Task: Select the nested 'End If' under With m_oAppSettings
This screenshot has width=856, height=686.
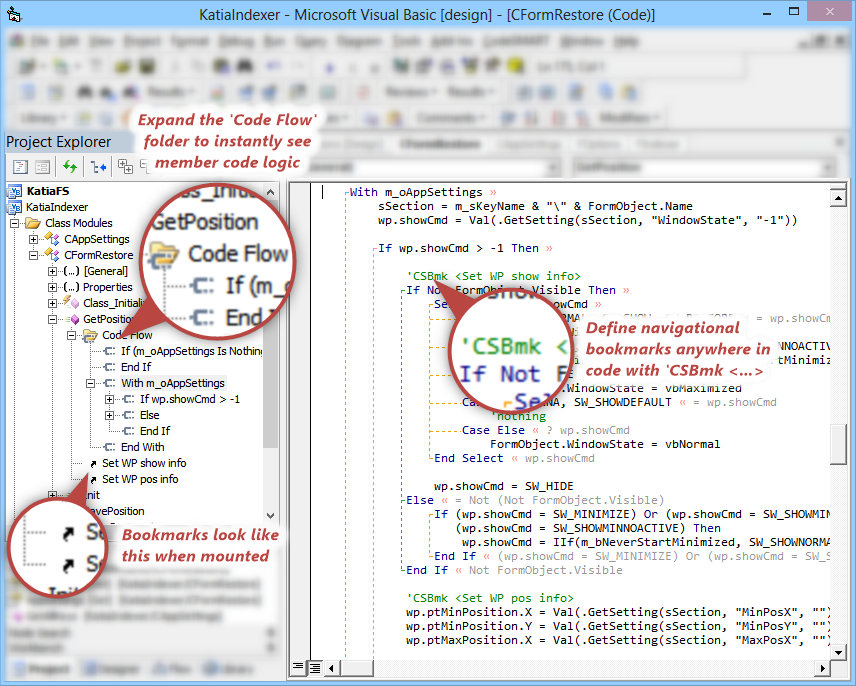Action: click(x=155, y=431)
